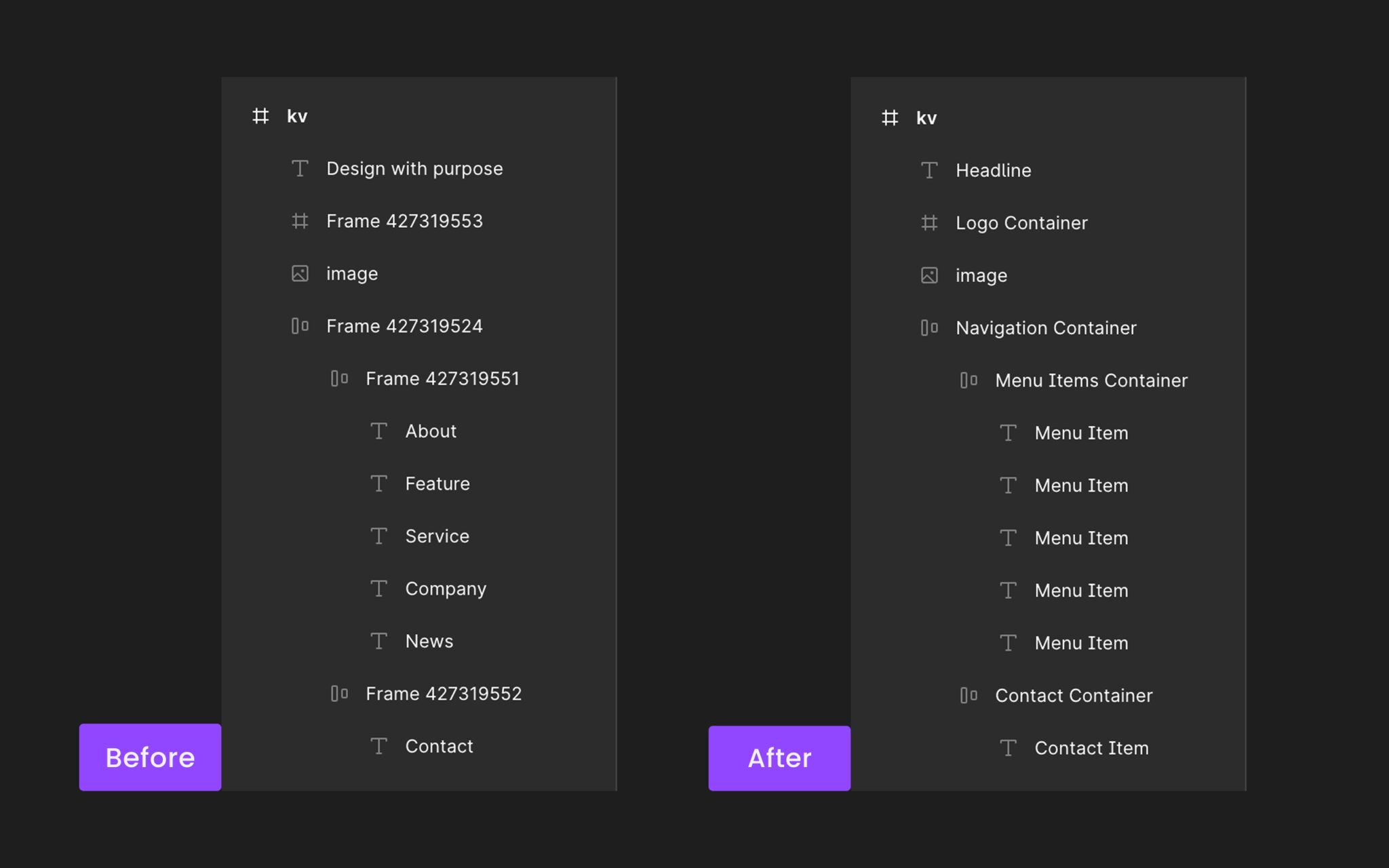This screenshot has width=1389, height=868.
Task: Select the kv frame in Before panel
Action: click(296, 117)
